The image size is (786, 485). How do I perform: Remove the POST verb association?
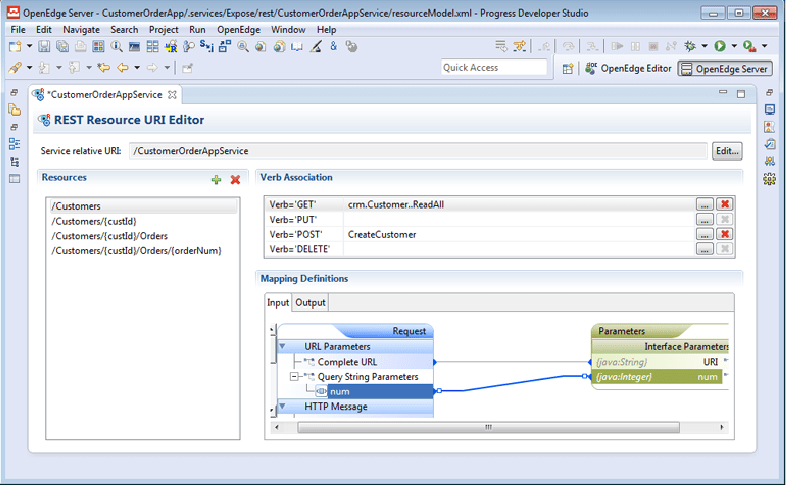tap(724, 234)
